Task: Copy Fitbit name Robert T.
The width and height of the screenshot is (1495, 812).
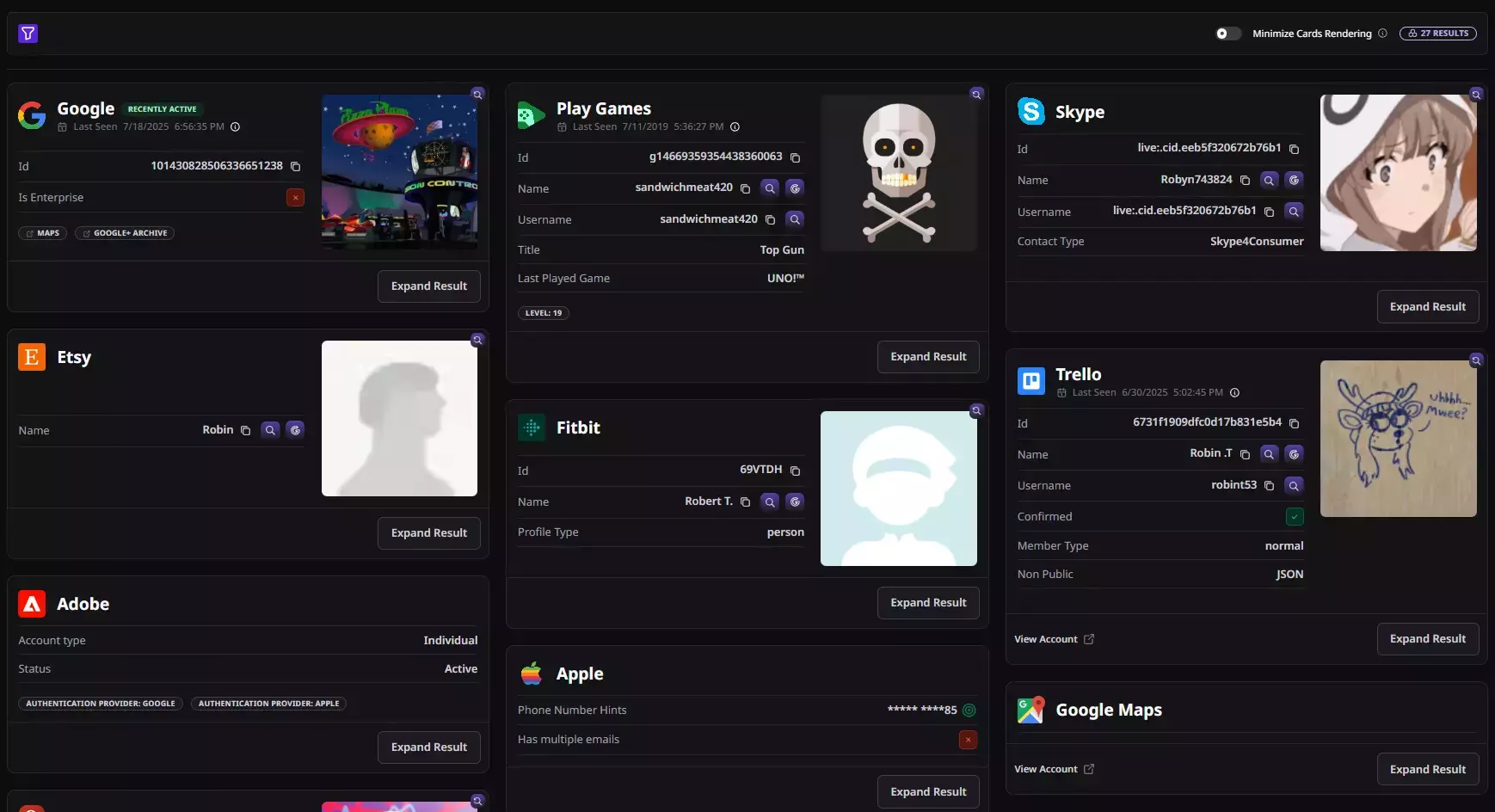Action: [x=745, y=501]
